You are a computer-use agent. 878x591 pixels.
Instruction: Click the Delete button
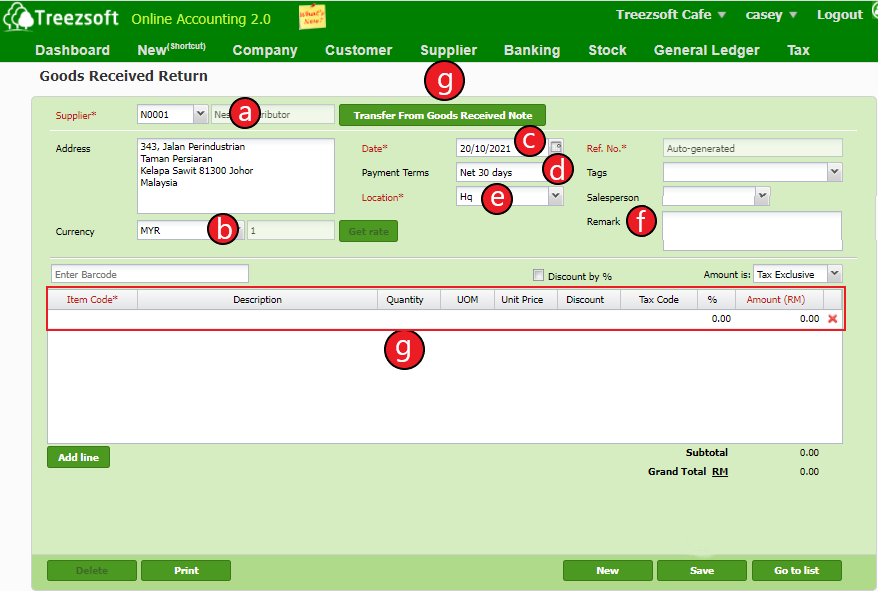coord(92,570)
